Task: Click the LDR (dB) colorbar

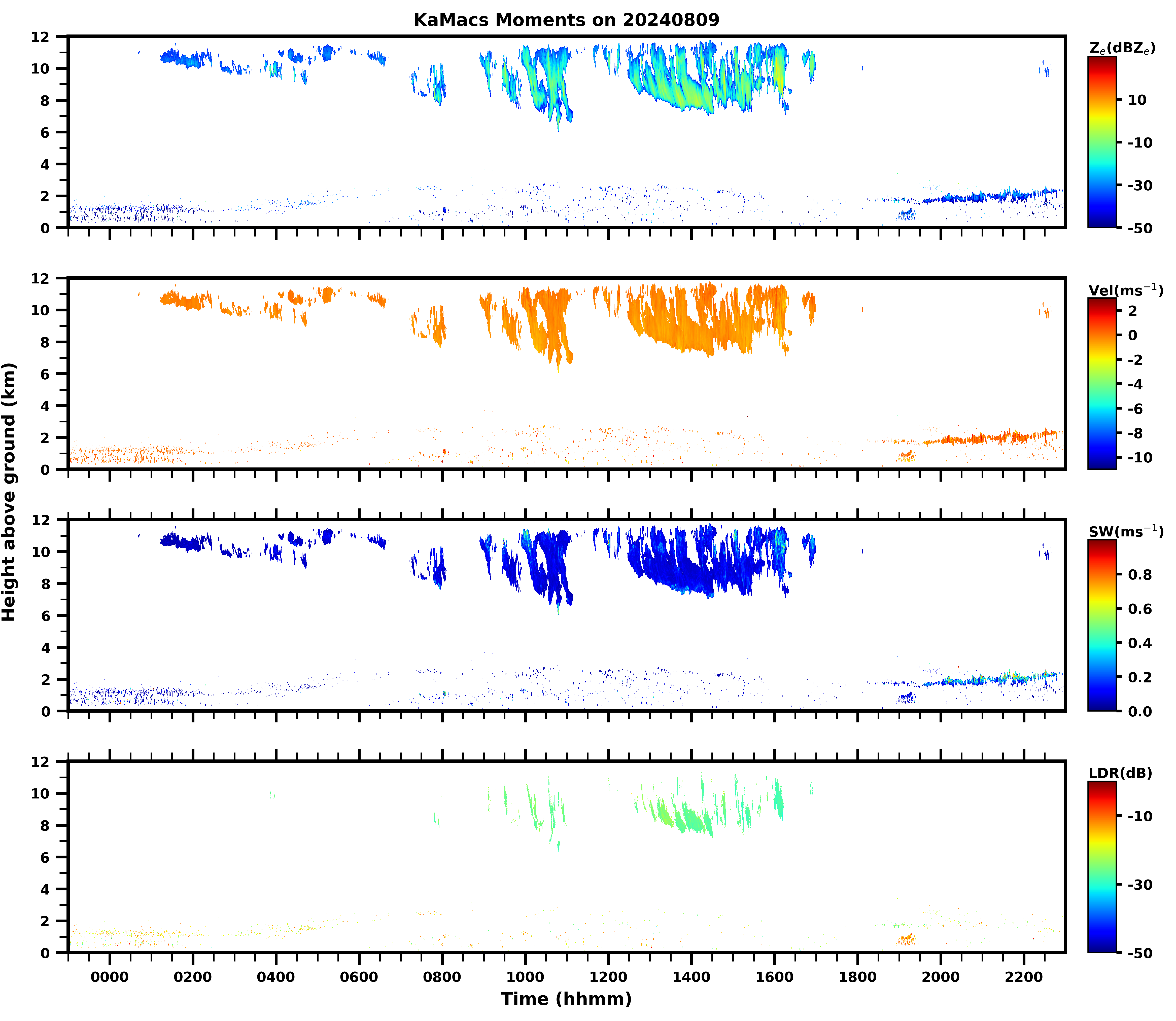Action: point(1102,867)
